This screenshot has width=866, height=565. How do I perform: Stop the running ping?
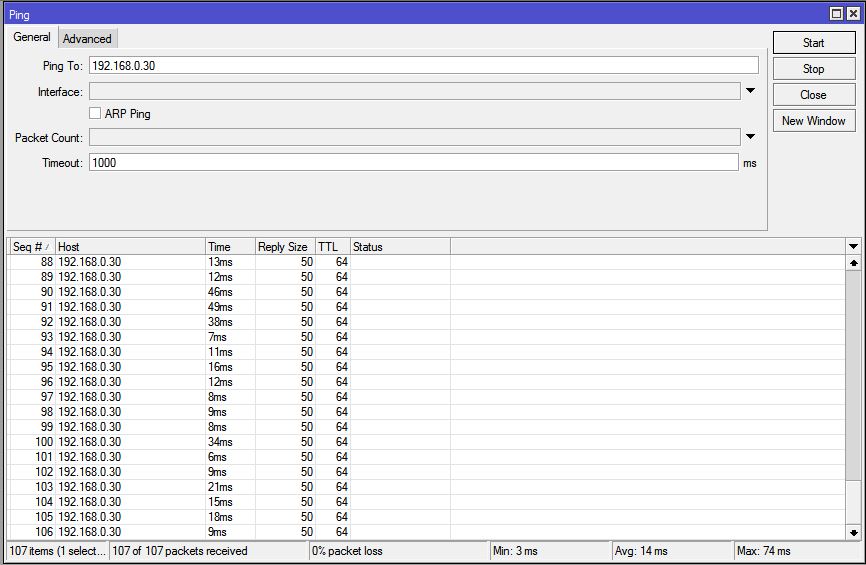pos(814,68)
